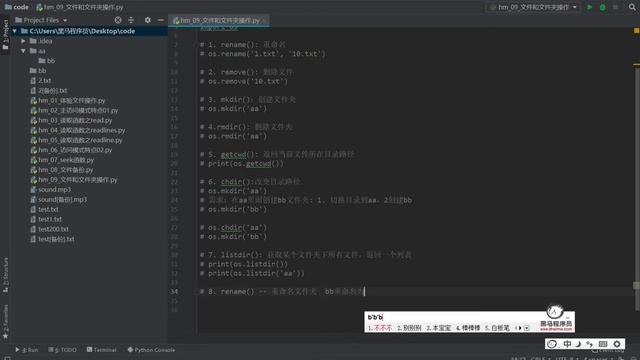The width and height of the screenshot is (640, 360).
Task: Select test.txt in project tree
Action: pyautogui.click(x=44, y=209)
